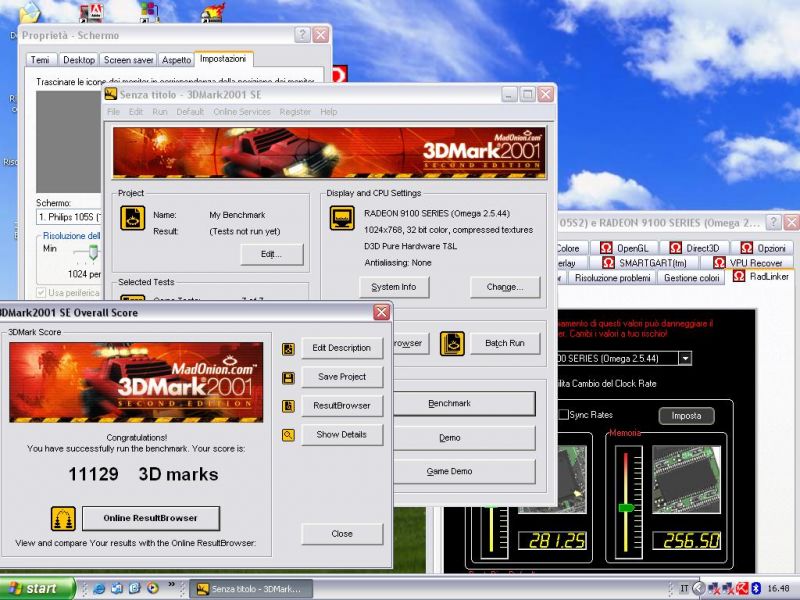Switch to the Screen saver tab
The height and width of the screenshot is (600, 800).
(128, 60)
